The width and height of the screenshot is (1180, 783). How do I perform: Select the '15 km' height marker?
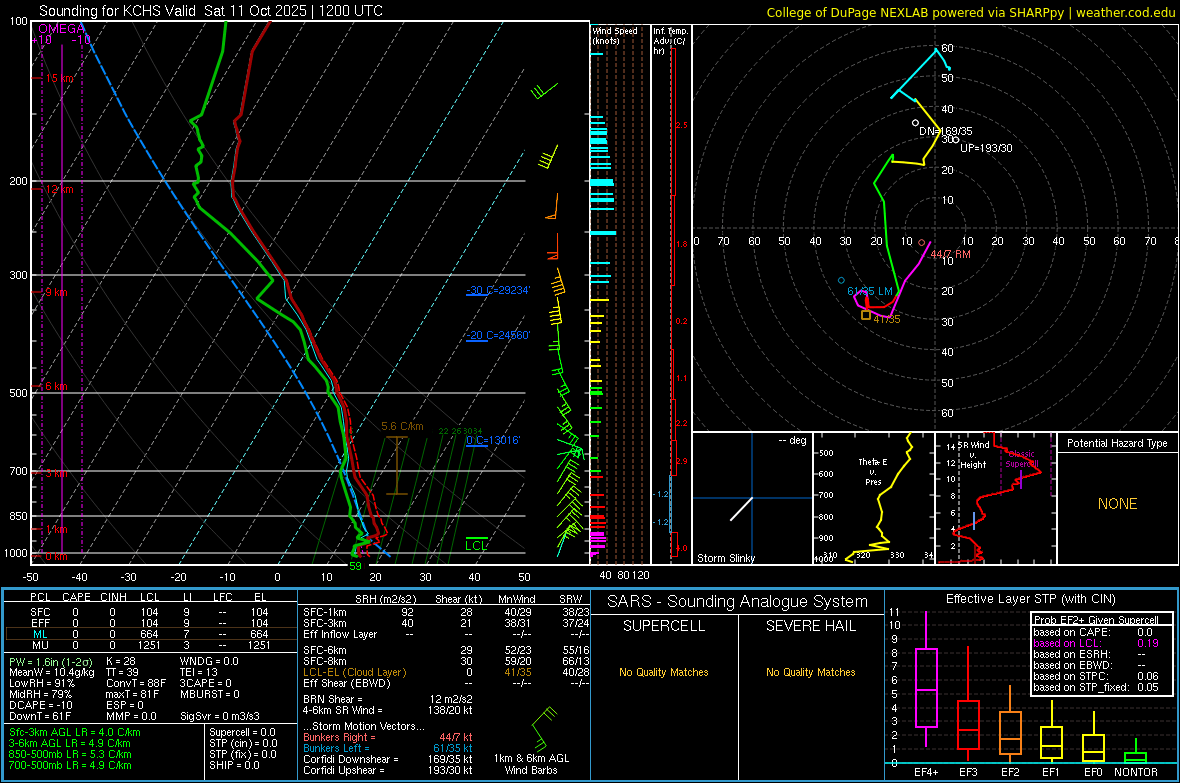point(60,78)
